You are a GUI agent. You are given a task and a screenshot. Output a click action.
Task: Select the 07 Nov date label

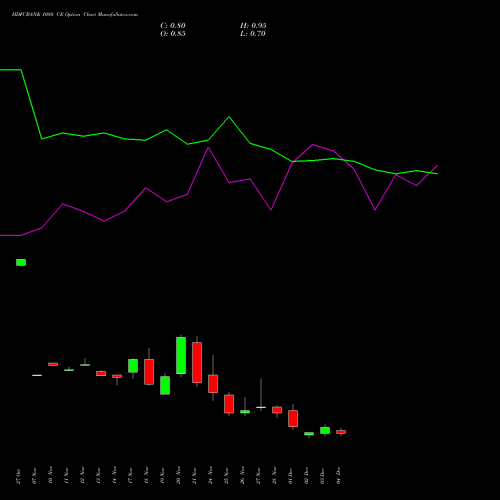tap(34, 476)
